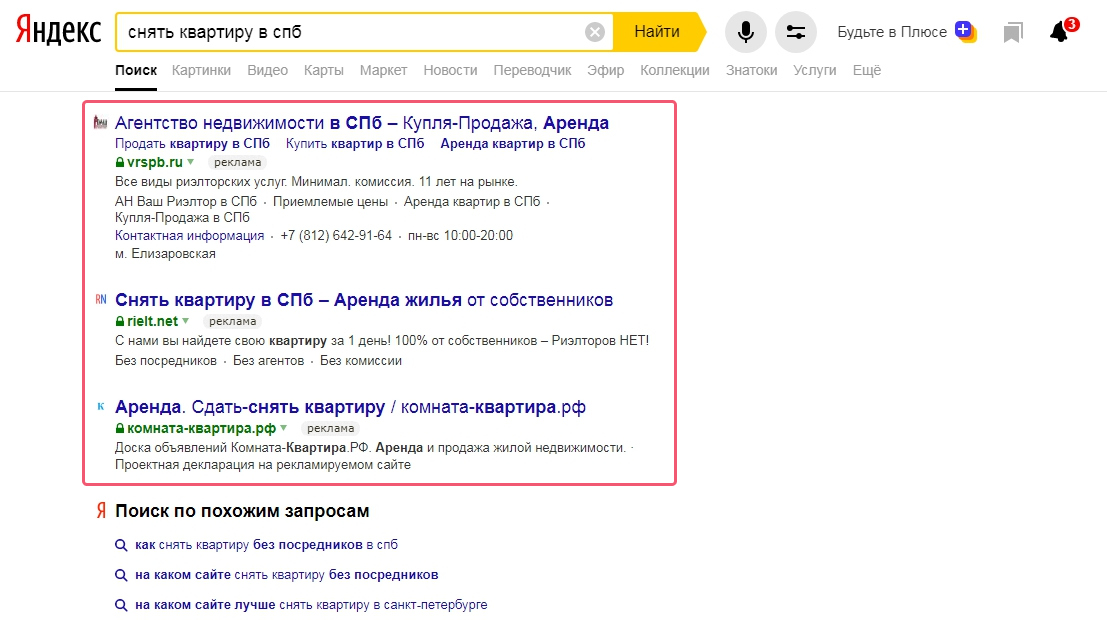The height and width of the screenshot is (620, 1107).
Task: Click 'Без посредников' text in rielt.net ad
Action: (x=166, y=361)
